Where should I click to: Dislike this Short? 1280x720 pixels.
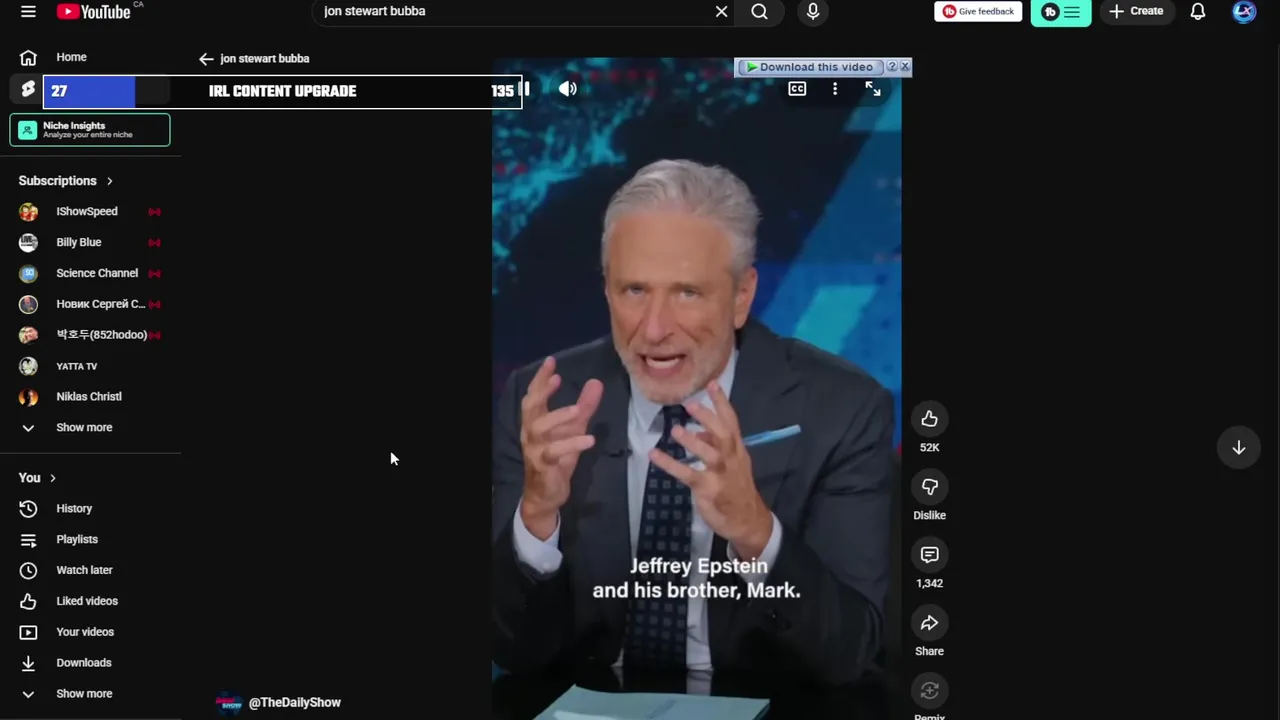[x=930, y=487]
